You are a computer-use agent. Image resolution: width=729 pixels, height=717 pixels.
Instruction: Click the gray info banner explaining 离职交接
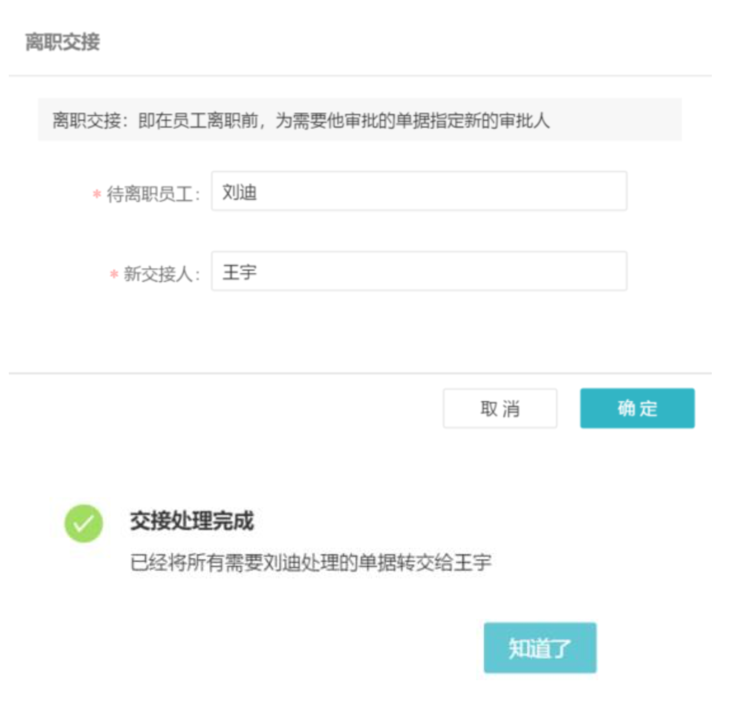pyautogui.click(x=359, y=122)
